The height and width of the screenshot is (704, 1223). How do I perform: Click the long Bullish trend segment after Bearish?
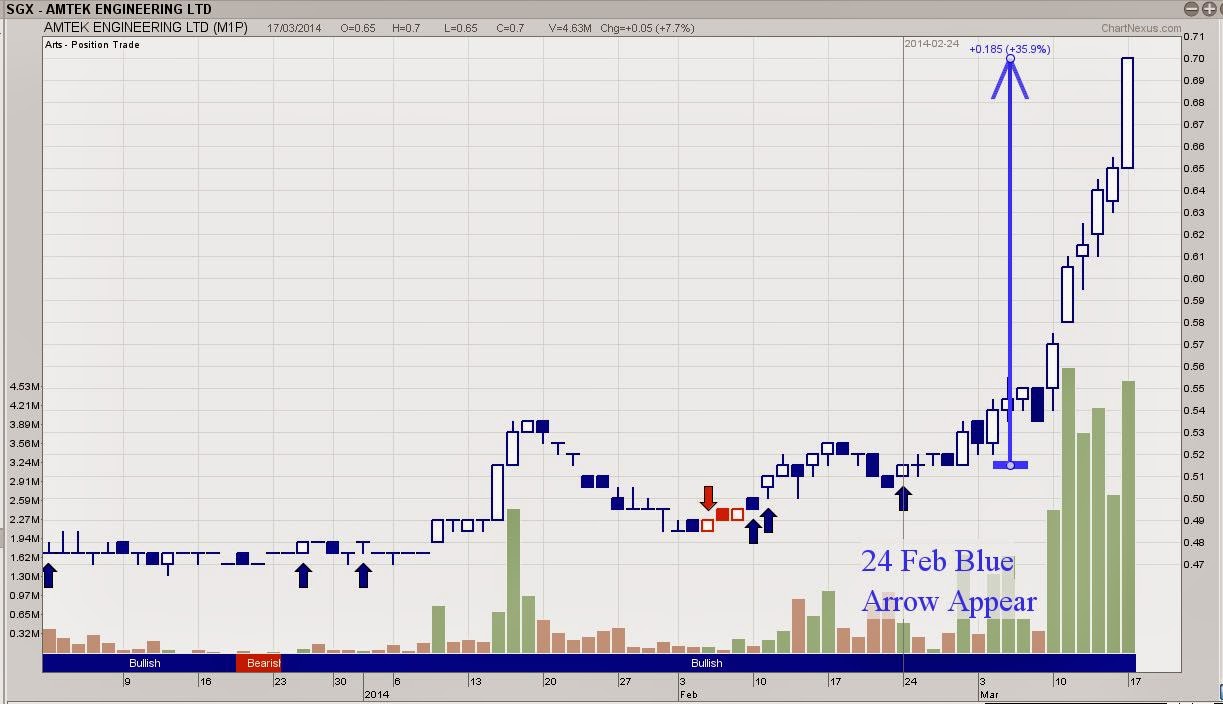point(708,663)
